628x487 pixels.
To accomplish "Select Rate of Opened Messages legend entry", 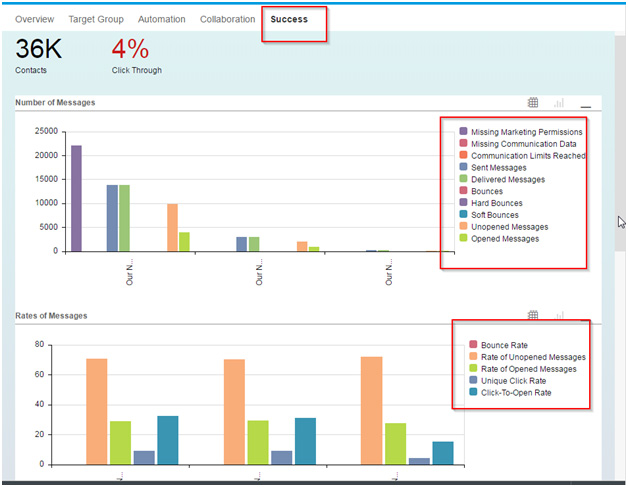I will click(523, 368).
